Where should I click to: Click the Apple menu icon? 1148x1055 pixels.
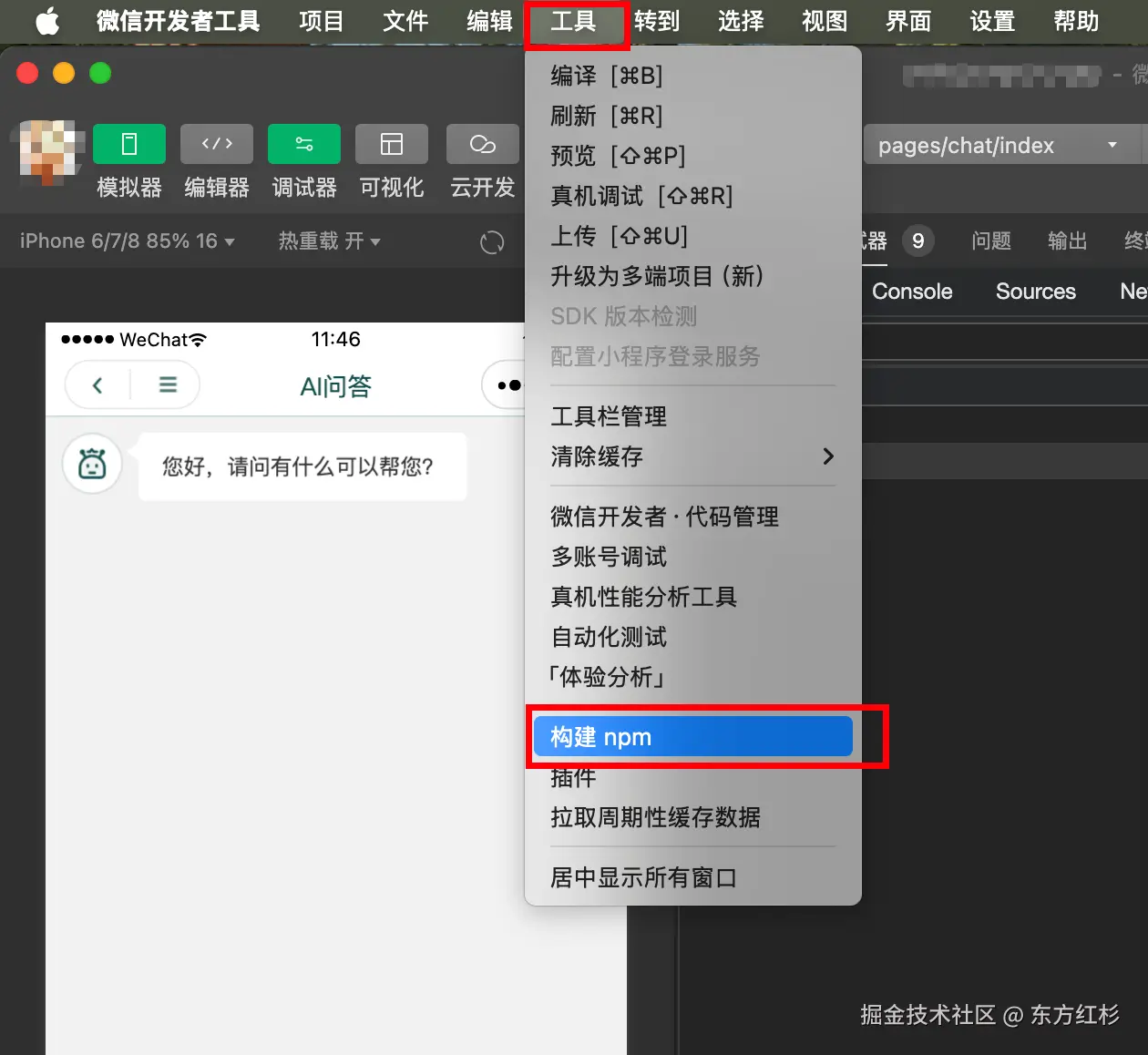point(46,22)
